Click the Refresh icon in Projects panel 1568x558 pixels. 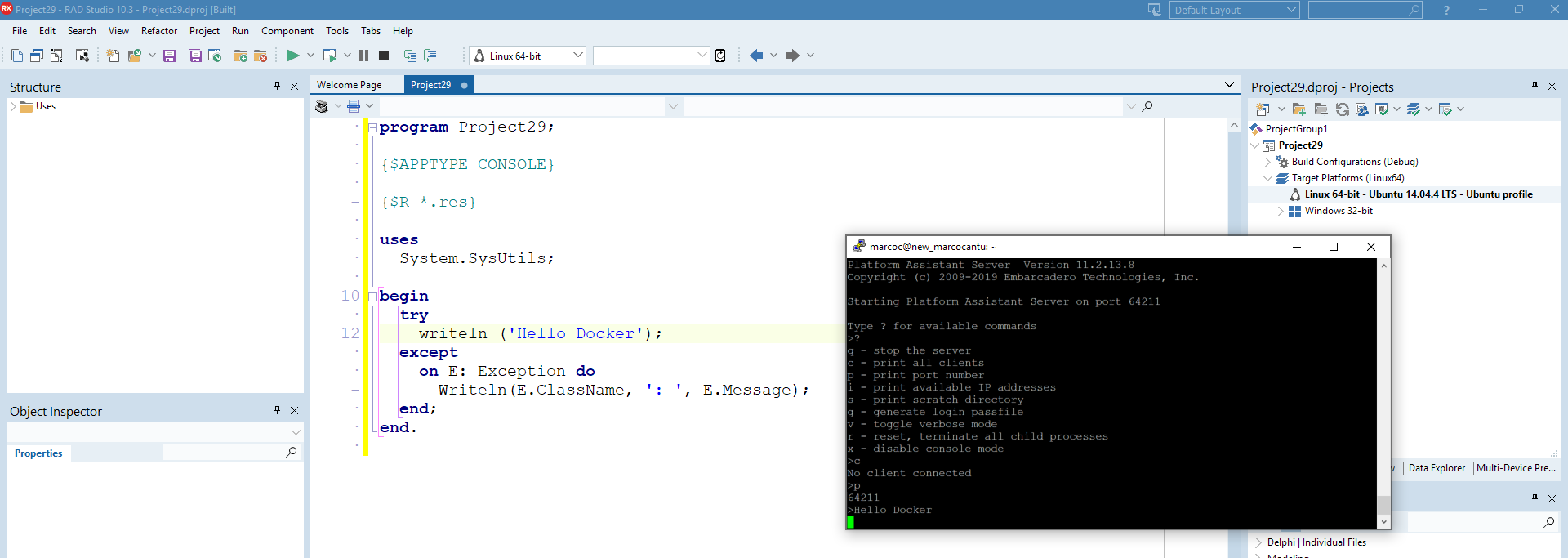pos(1342,109)
